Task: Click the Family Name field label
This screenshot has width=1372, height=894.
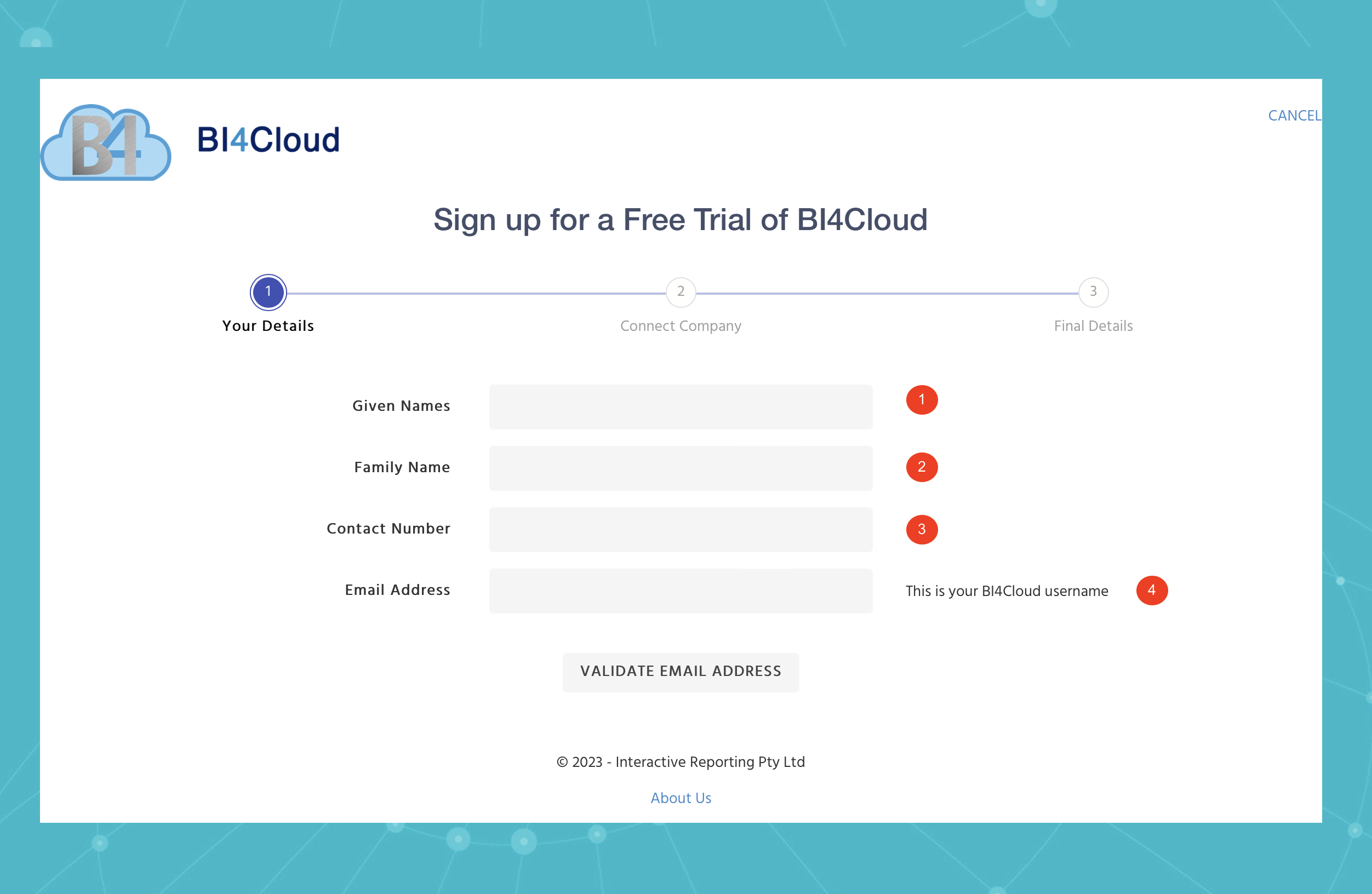Action: pyautogui.click(x=402, y=467)
